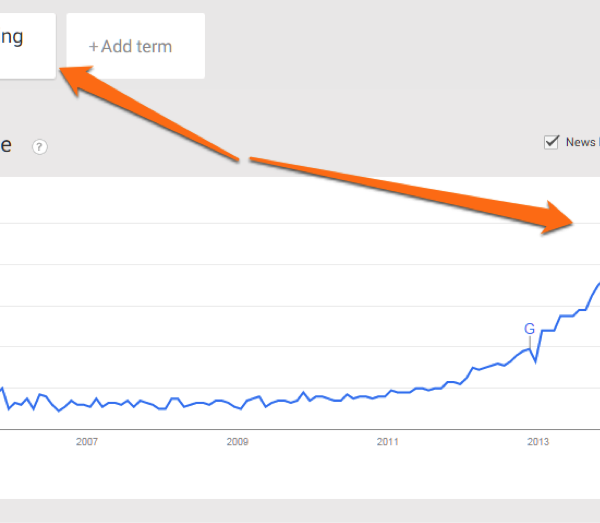This screenshot has width=600, height=523.
Task: Open the Add term box
Action: (x=135, y=46)
